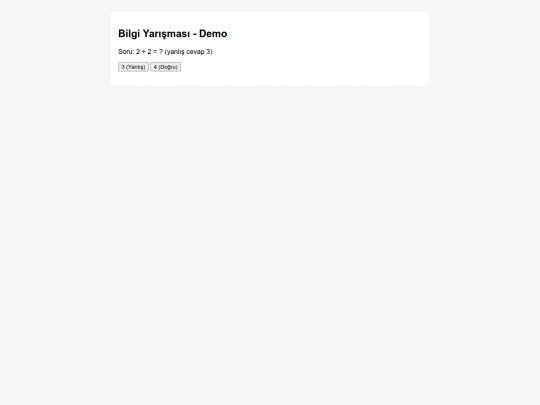Viewport: 540px width, 405px height.
Task: Click the '3 (Yanlış)' answer button
Action: tap(133, 67)
